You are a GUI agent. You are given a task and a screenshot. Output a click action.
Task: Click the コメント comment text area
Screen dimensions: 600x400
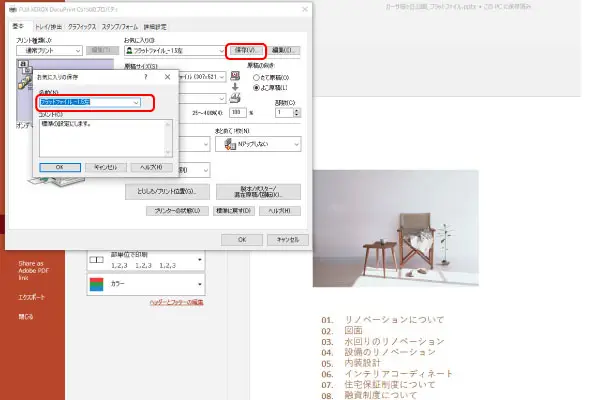tap(103, 138)
